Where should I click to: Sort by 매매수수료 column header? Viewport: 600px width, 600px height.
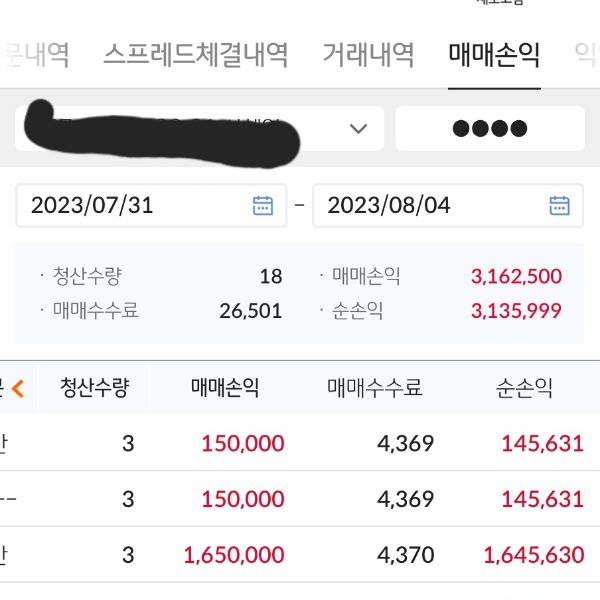click(x=375, y=388)
